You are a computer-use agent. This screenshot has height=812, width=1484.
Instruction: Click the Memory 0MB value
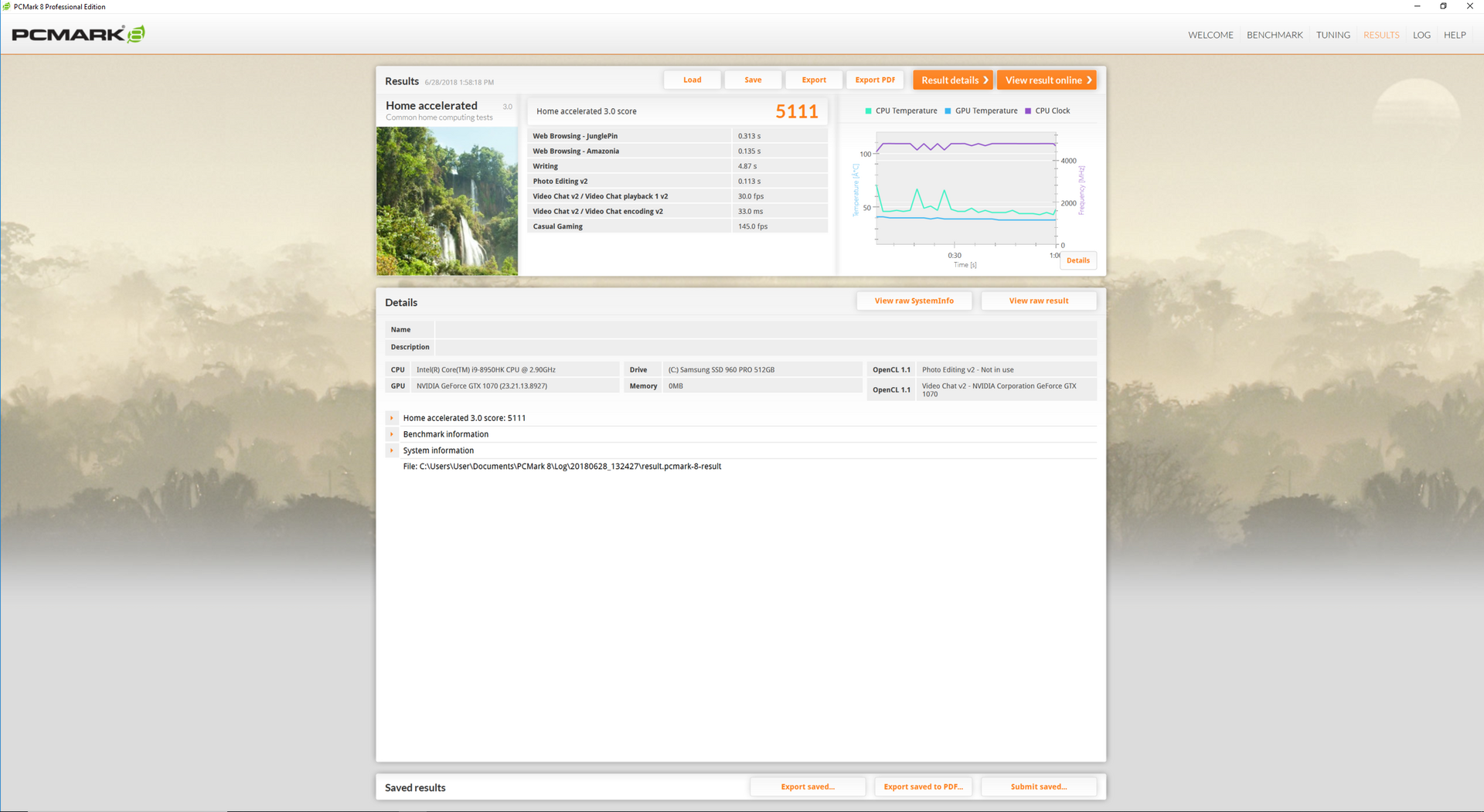point(762,386)
